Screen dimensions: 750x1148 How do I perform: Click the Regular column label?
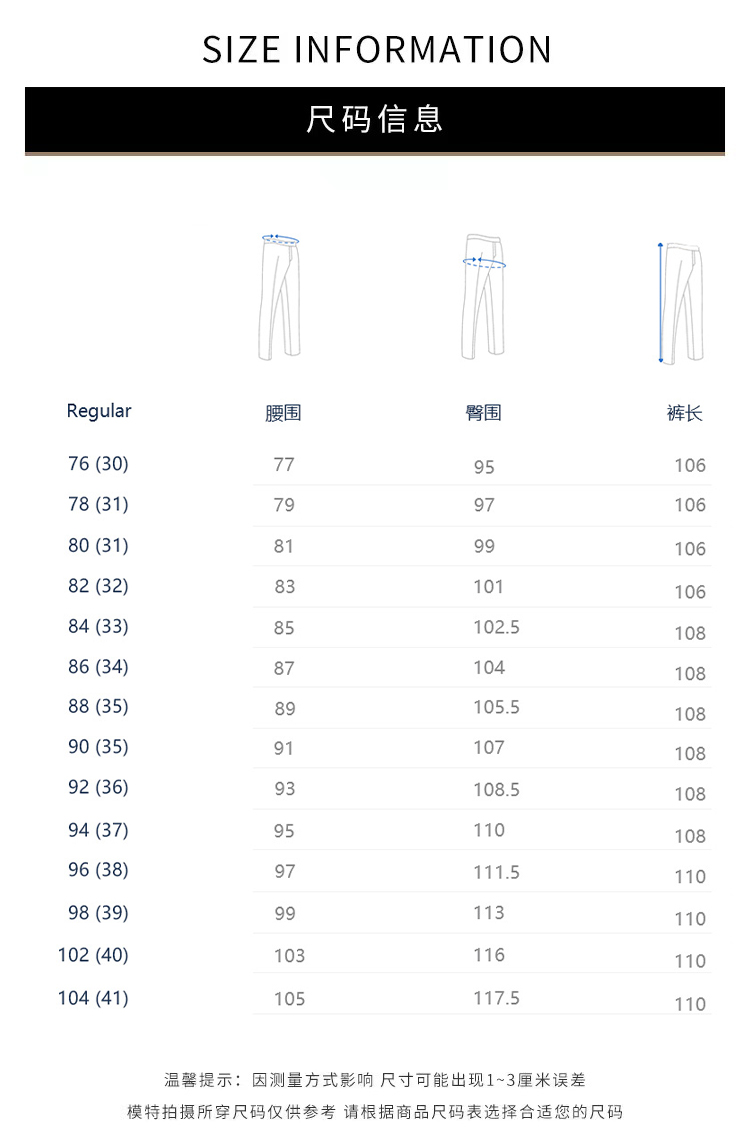coord(99,411)
